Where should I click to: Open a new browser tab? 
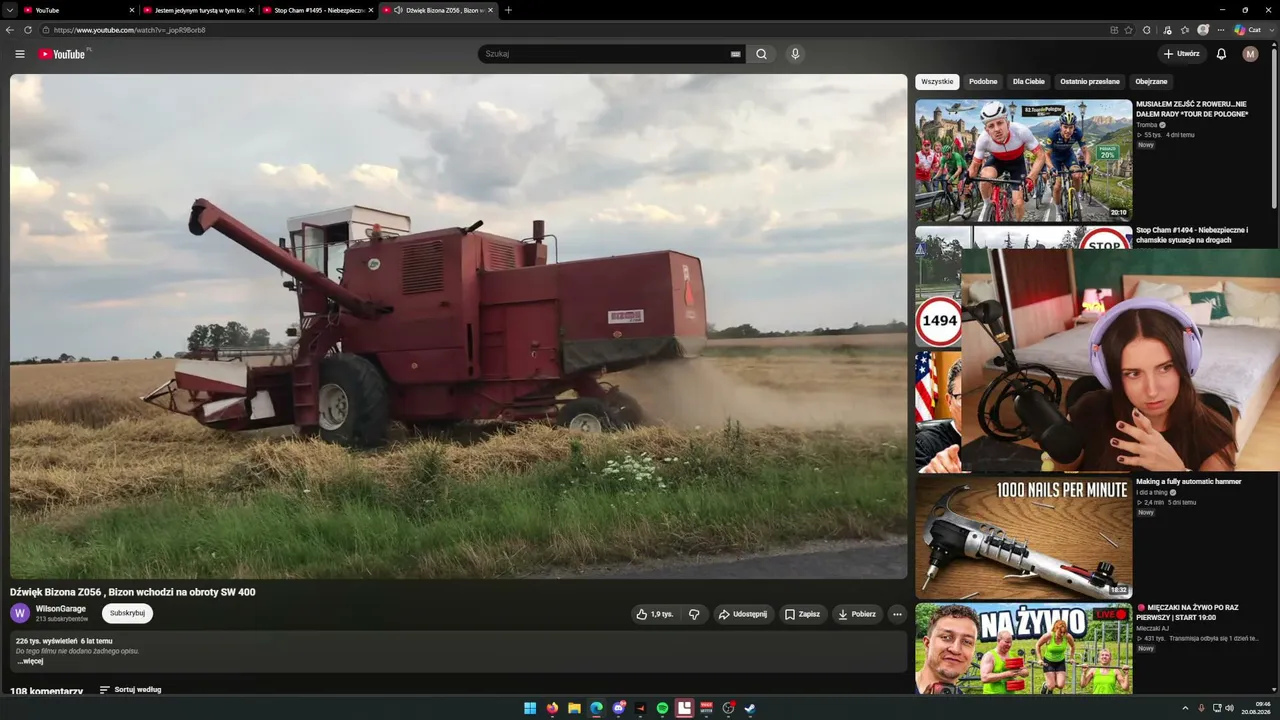point(508,10)
